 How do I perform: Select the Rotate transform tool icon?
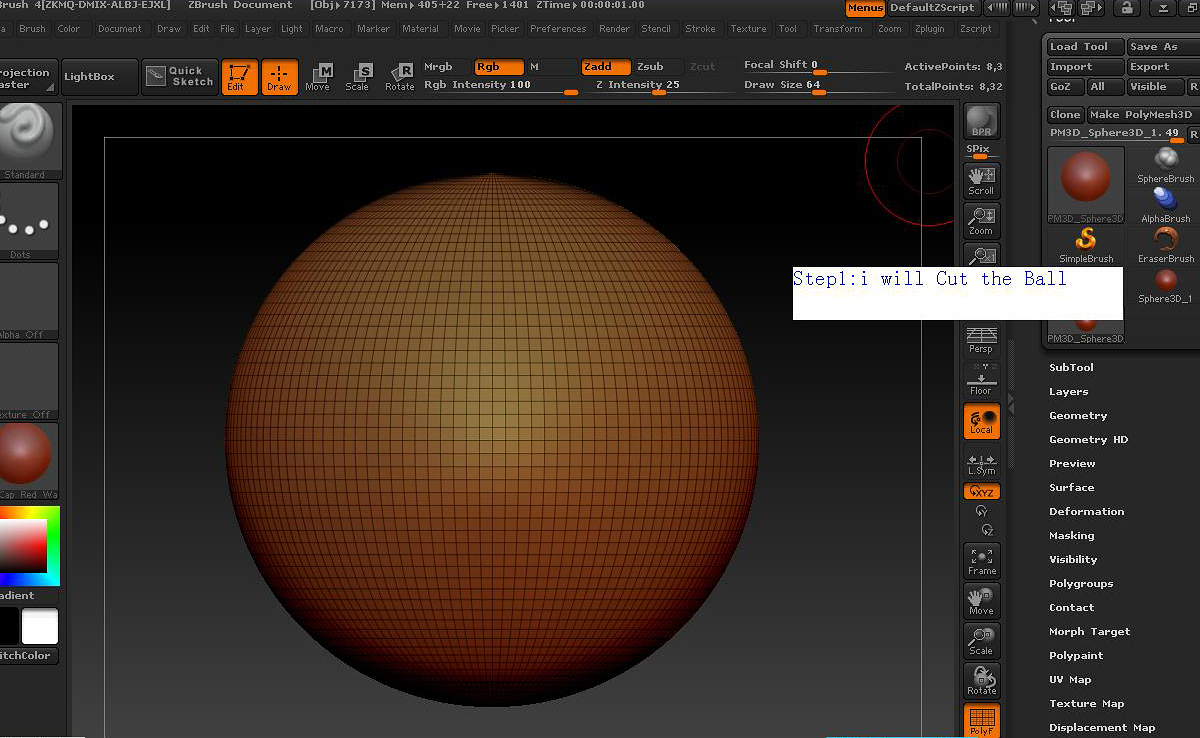click(399, 77)
